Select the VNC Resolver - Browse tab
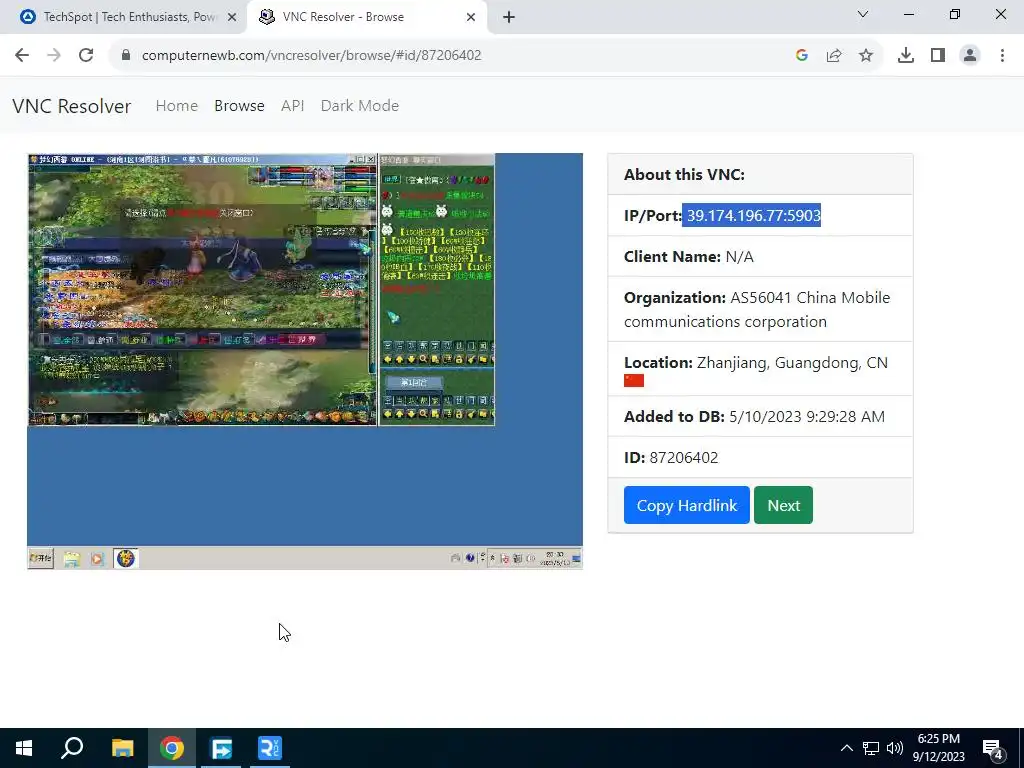 [366, 17]
